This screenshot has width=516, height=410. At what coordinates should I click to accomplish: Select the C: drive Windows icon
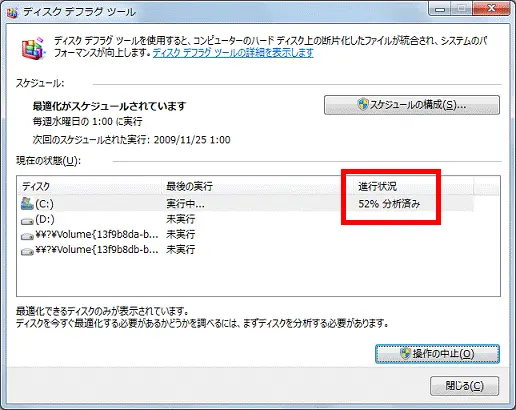pyautogui.click(x=27, y=203)
